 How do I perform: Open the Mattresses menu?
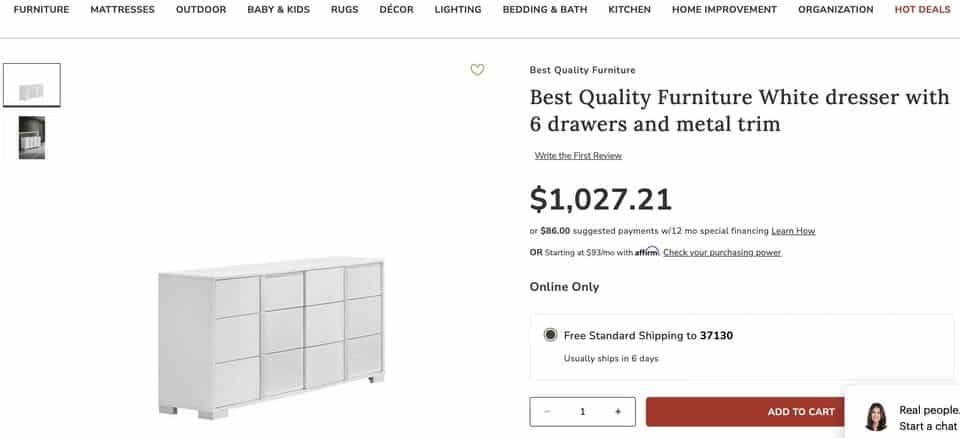[x=122, y=10]
